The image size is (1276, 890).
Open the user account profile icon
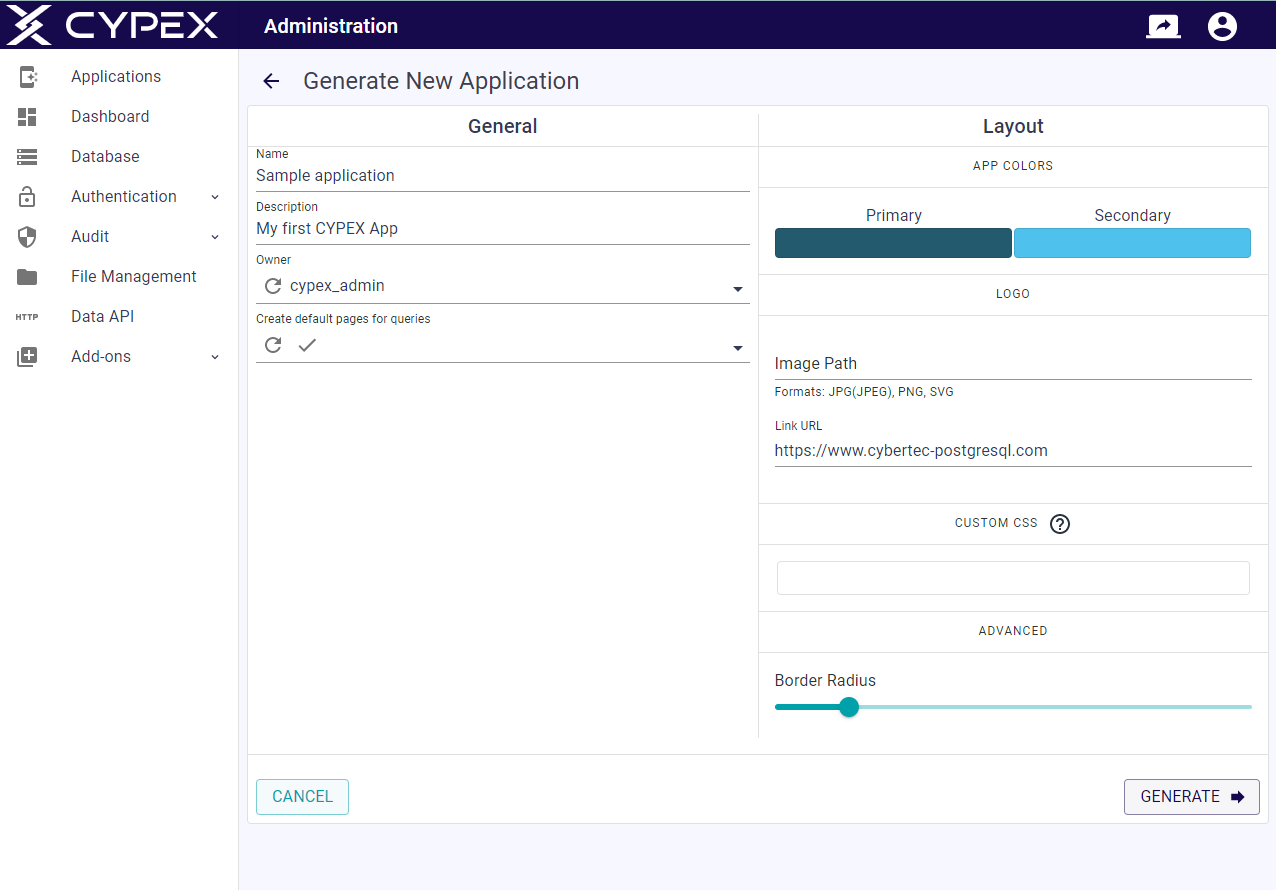(1222, 26)
